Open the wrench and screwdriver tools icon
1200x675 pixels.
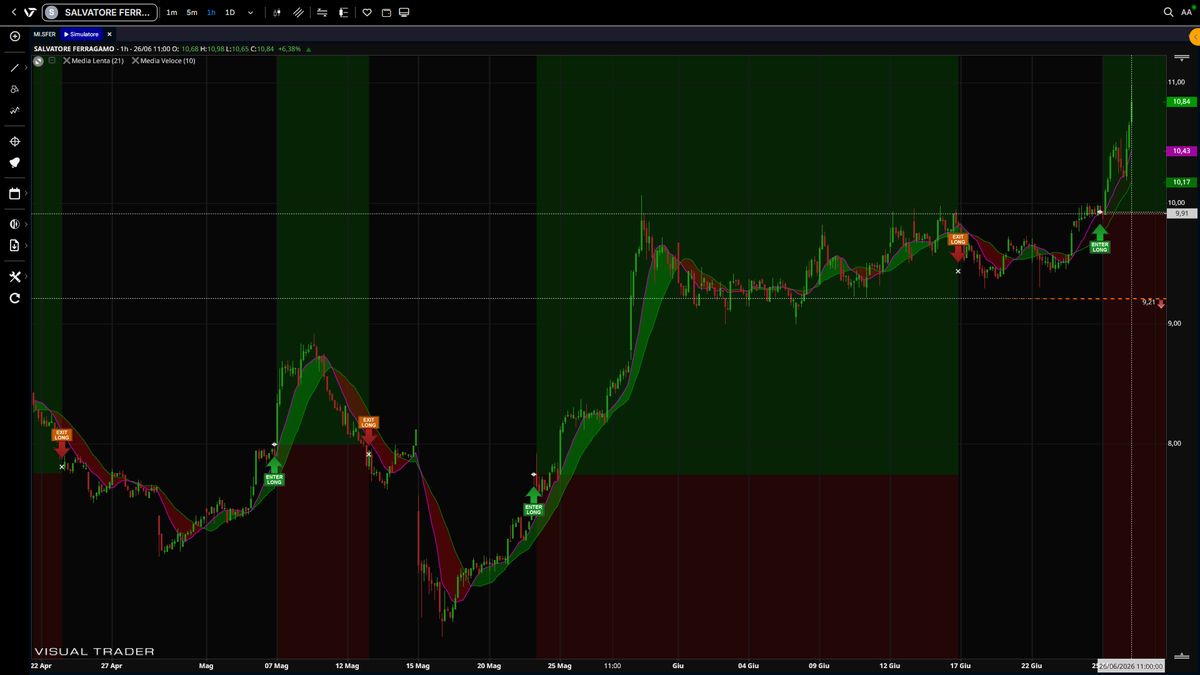tap(15, 277)
